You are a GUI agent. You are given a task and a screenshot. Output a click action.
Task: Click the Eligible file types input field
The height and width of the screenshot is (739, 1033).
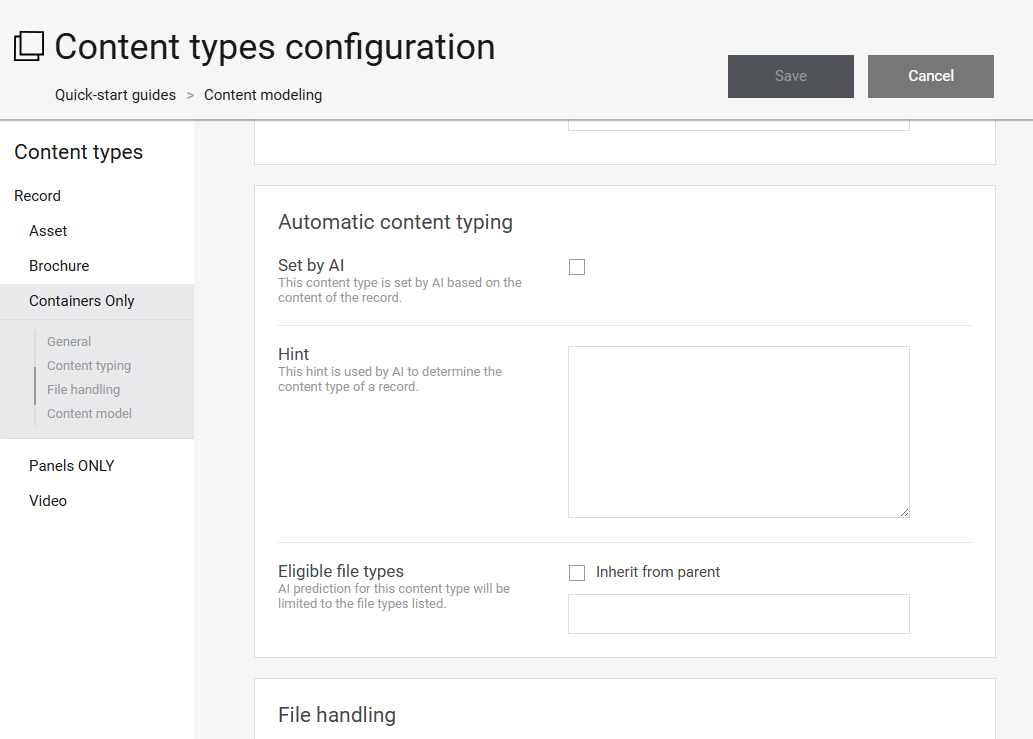(x=738, y=614)
